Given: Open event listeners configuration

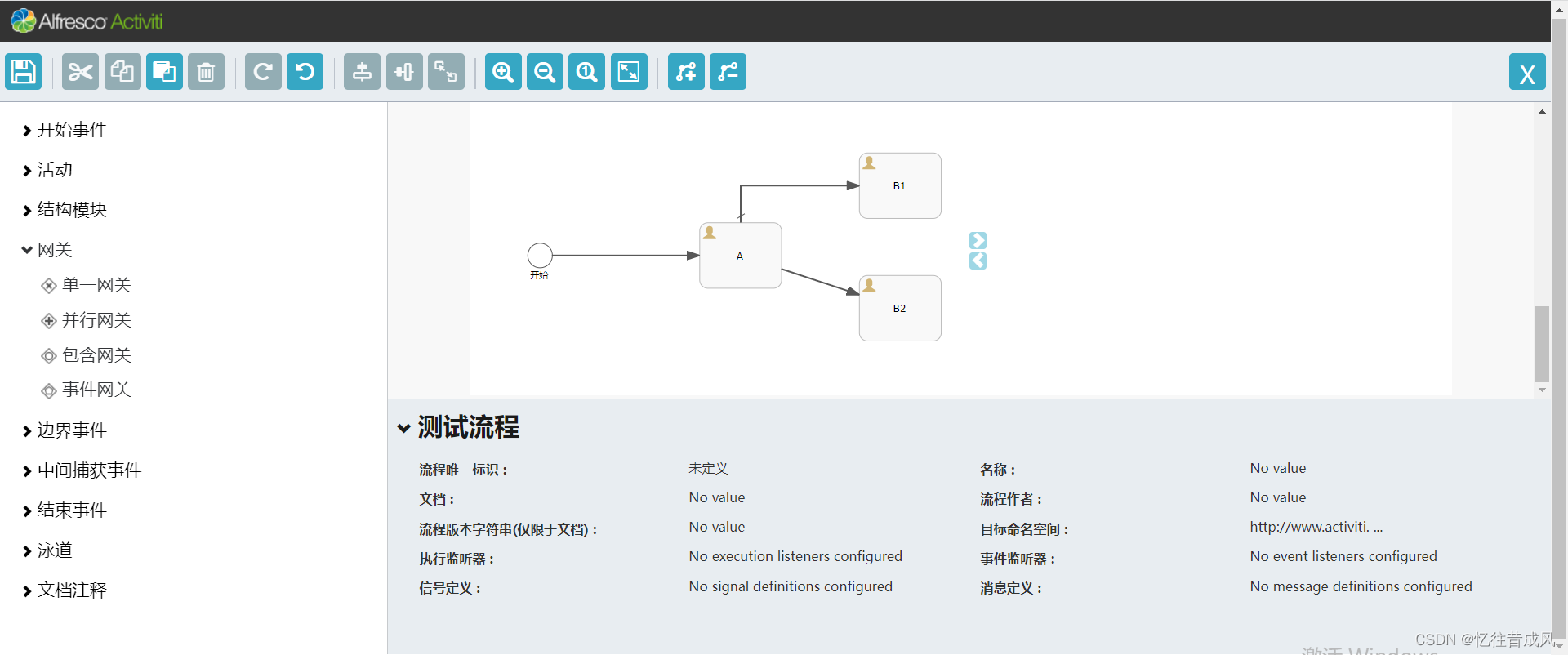Looking at the screenshot, I should [1343, 557].
